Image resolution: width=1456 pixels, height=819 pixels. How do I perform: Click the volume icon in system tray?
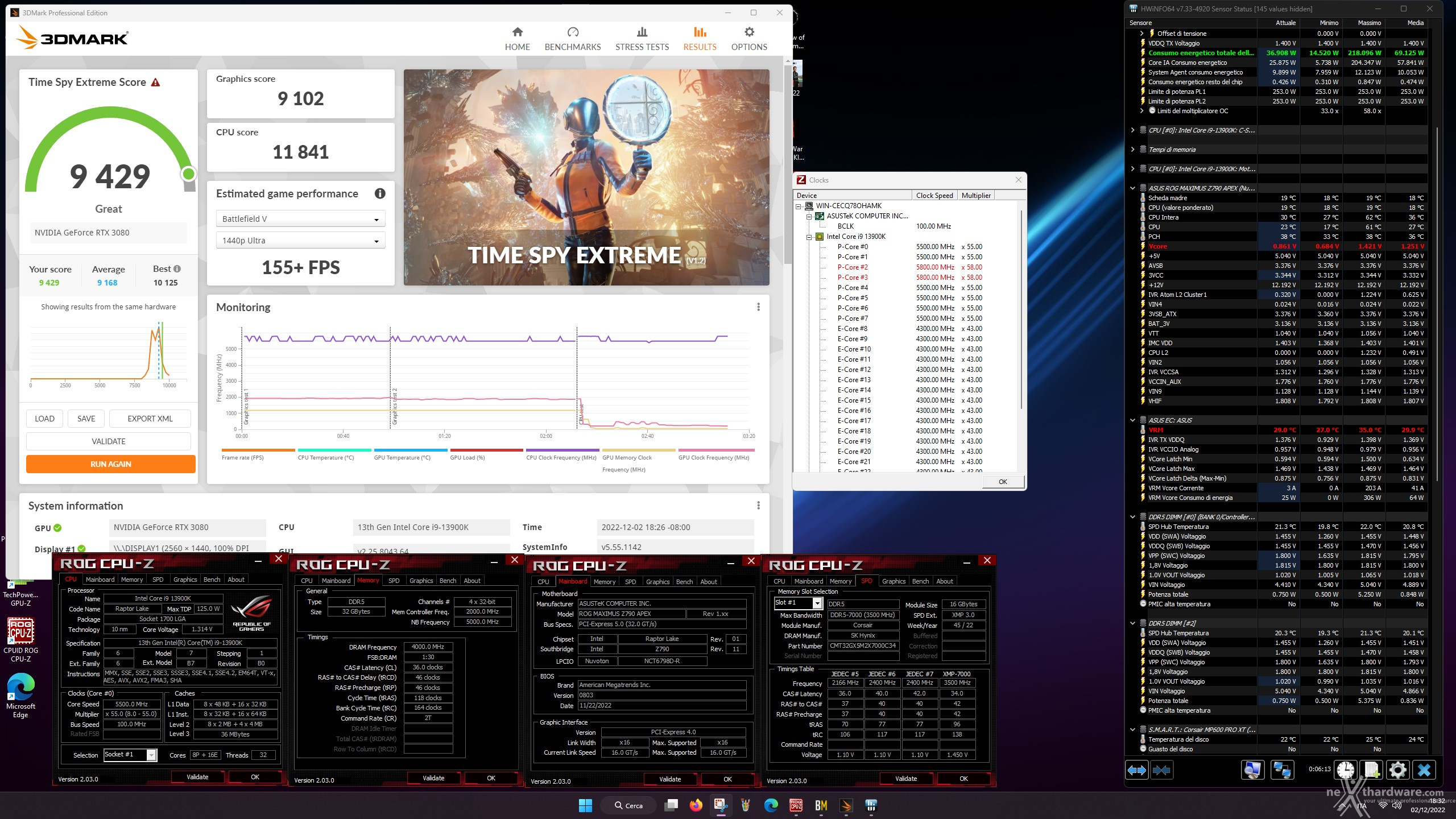pos(1396,805)
